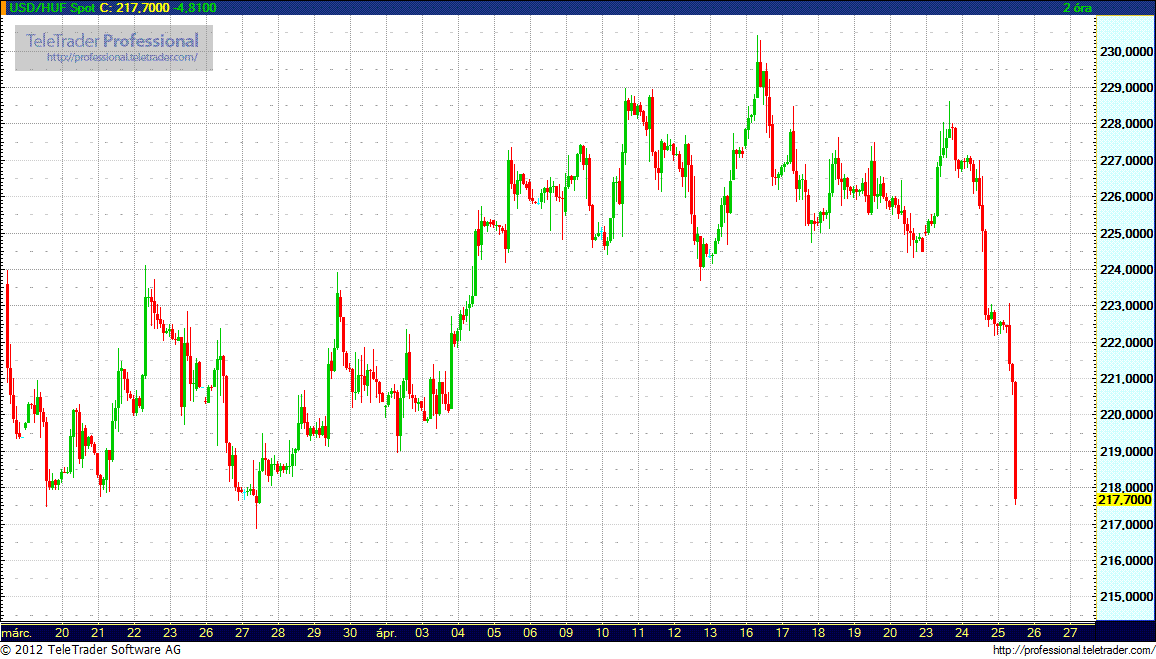This screenshot has width=1156, height=659.
Task: Select the closing value C: 217,7000 in header
Action: pyautogui.click(x=133, y=7)
